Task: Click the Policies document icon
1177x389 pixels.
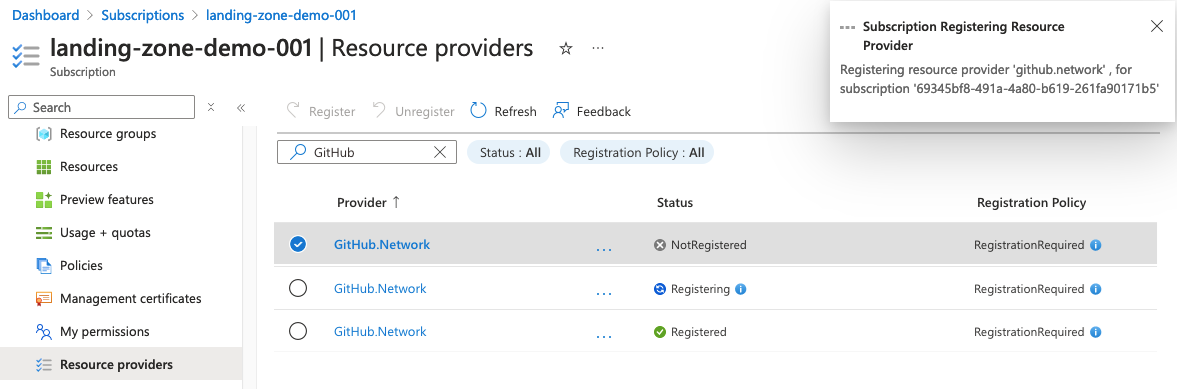Action: 44,266
